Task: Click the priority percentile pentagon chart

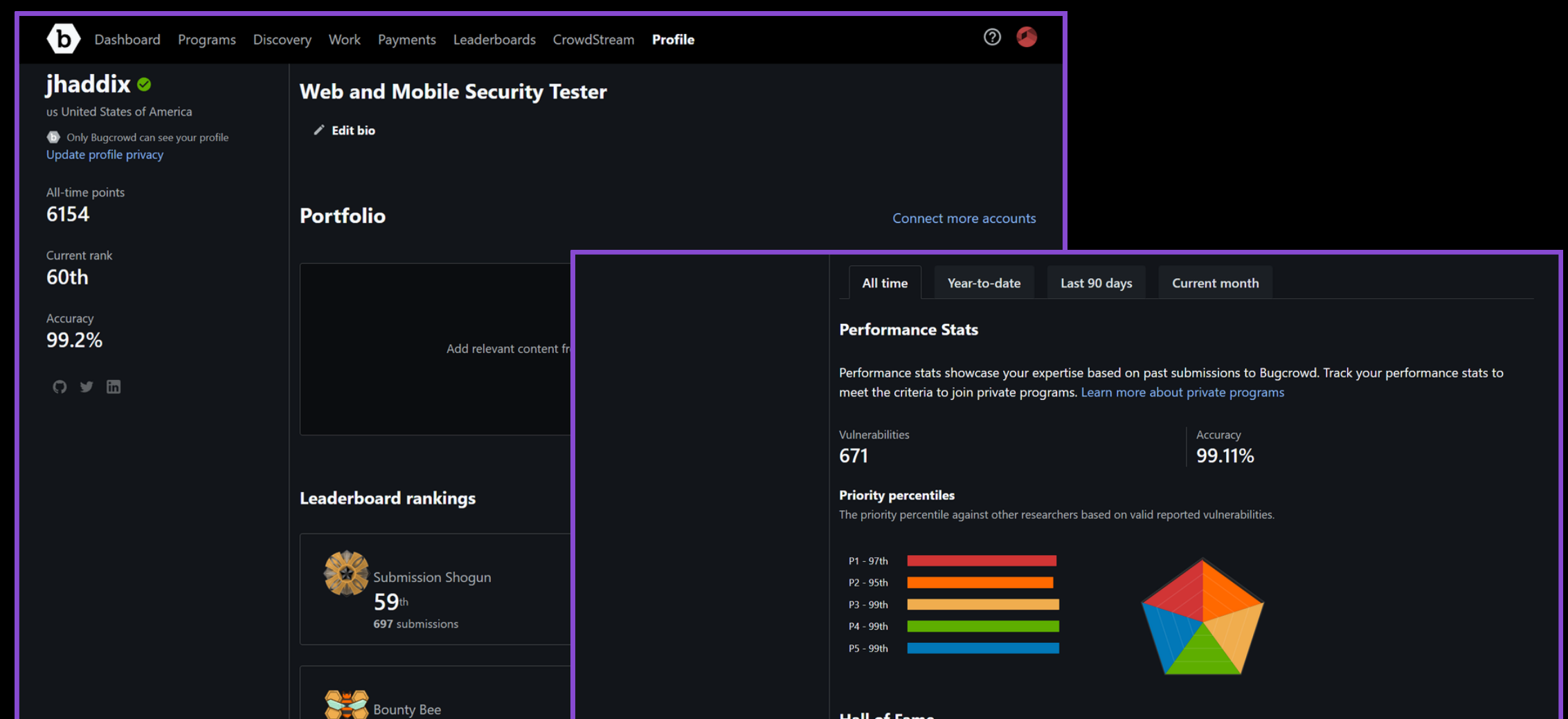Action: (x=1202, y=617)
